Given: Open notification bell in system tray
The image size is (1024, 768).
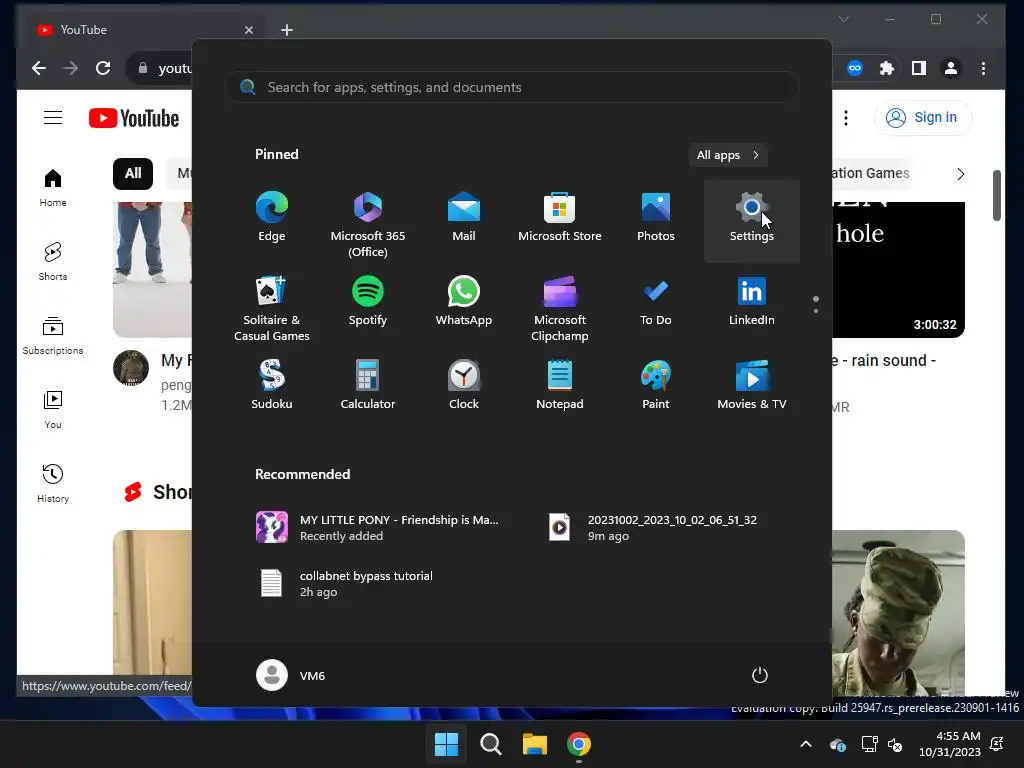Looking at the screenshot, I should click(997, 744).
